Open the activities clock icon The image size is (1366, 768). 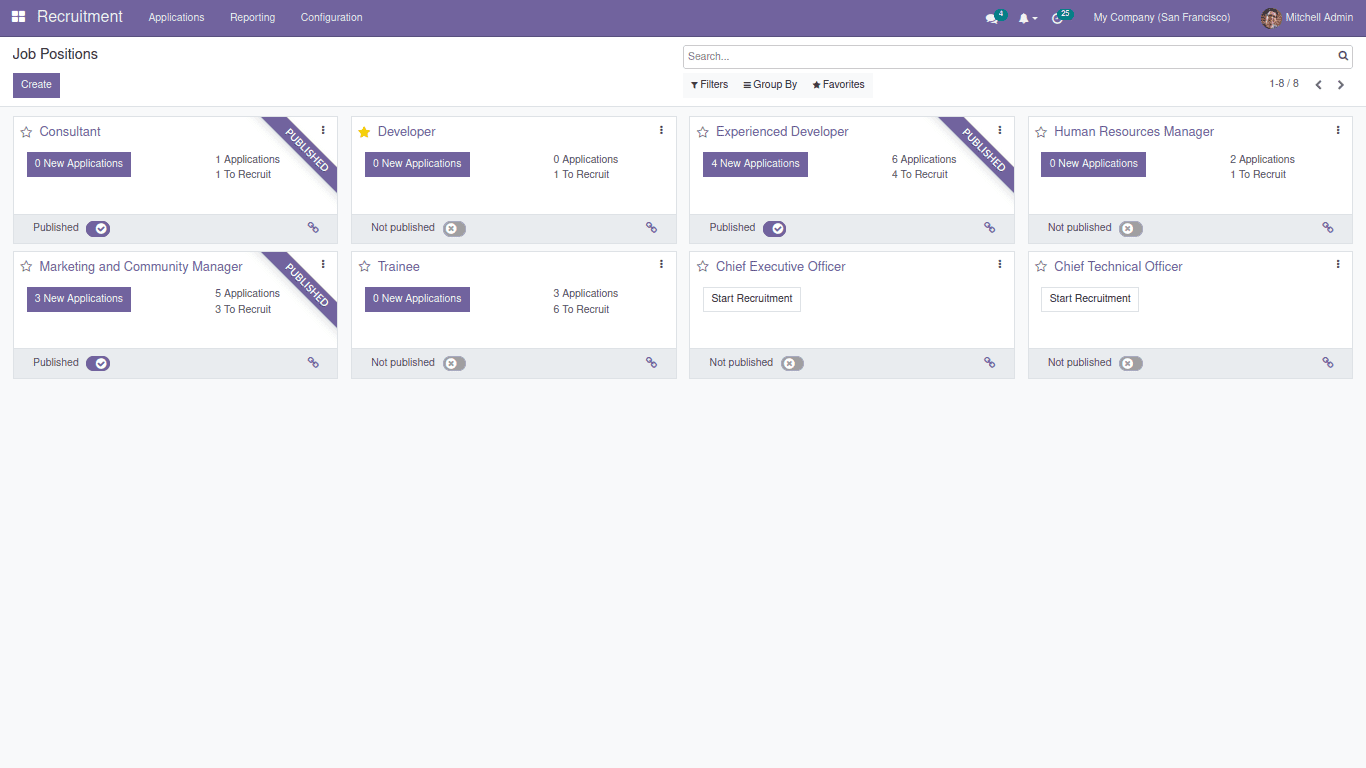pos(1057,18)
